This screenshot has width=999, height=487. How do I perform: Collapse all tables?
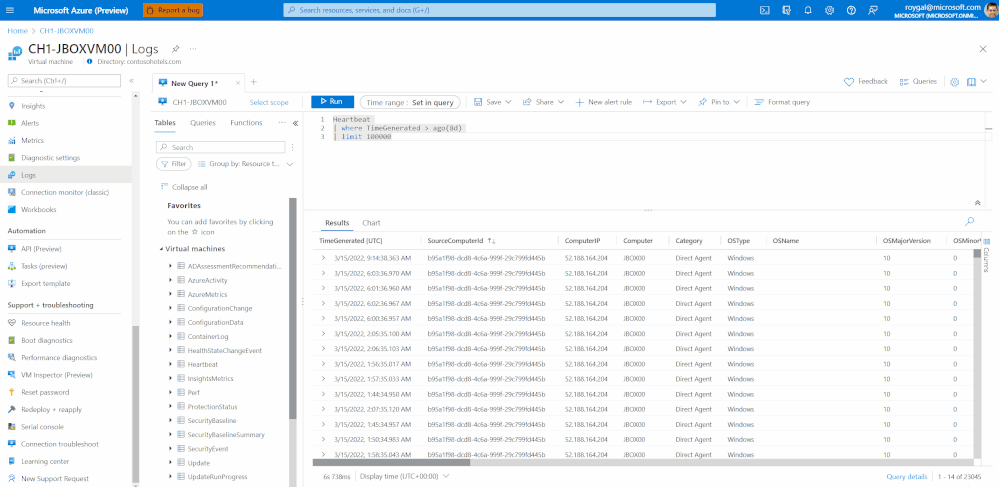(x=183, y=187)
